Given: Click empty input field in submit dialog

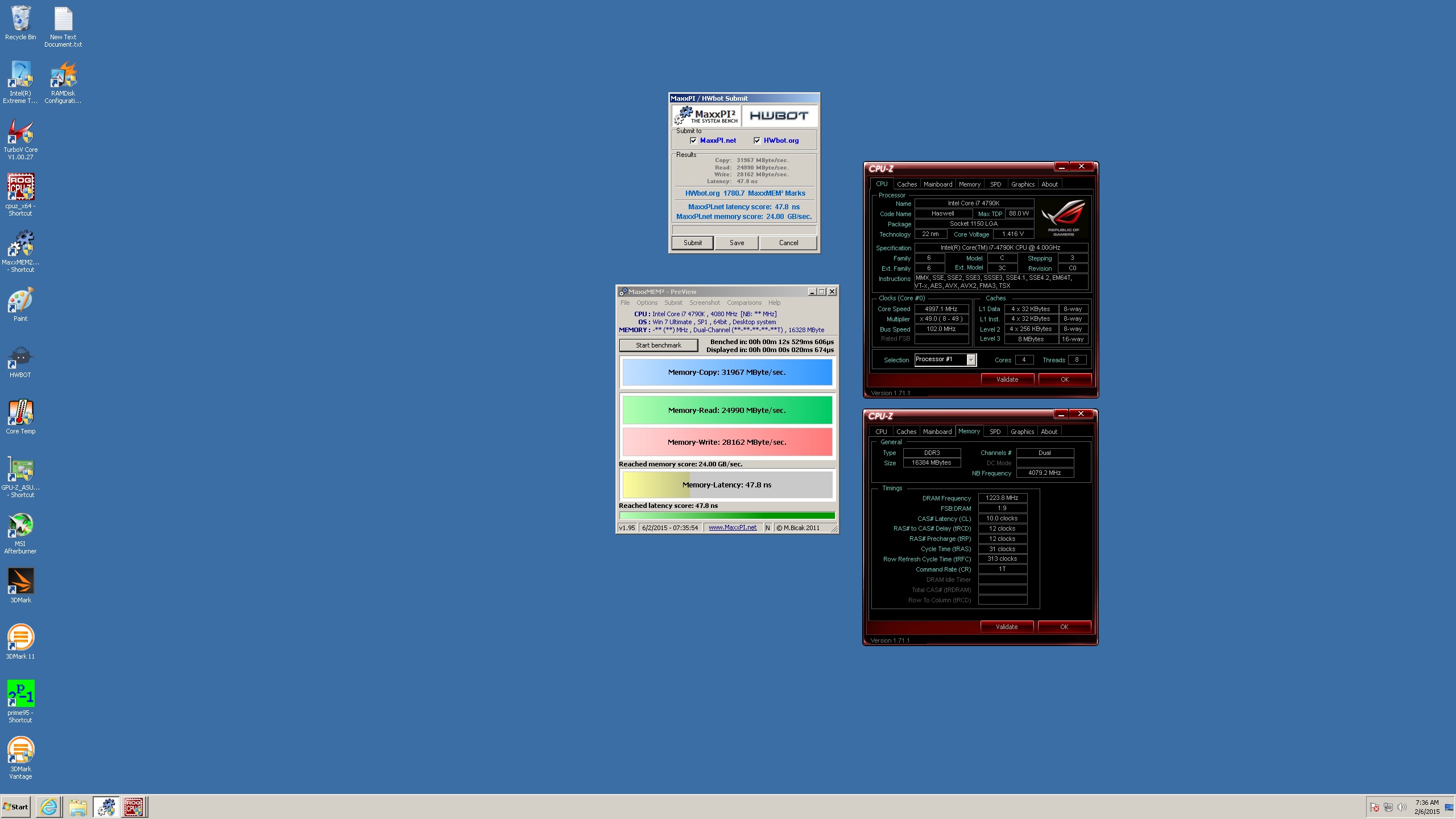Looking at the screenshot, I should point(744,230).
